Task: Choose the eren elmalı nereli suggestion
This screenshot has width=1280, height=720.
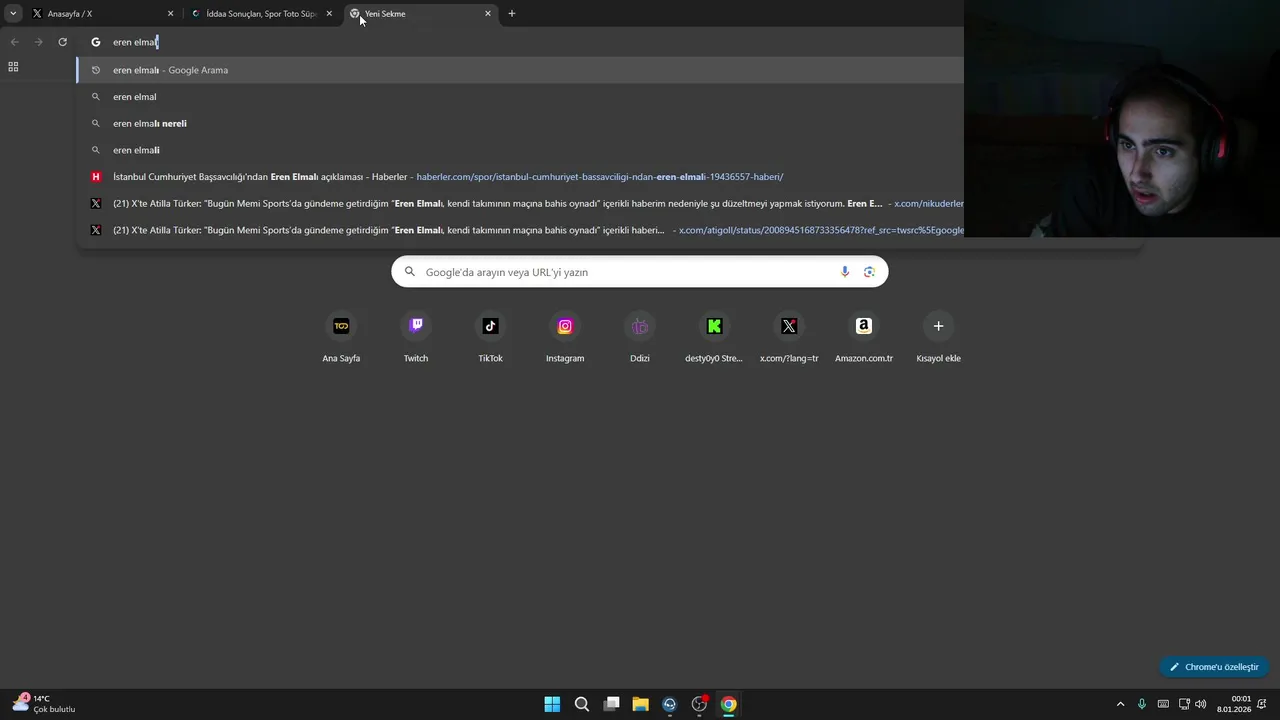Action: click(x=520, y=123)
